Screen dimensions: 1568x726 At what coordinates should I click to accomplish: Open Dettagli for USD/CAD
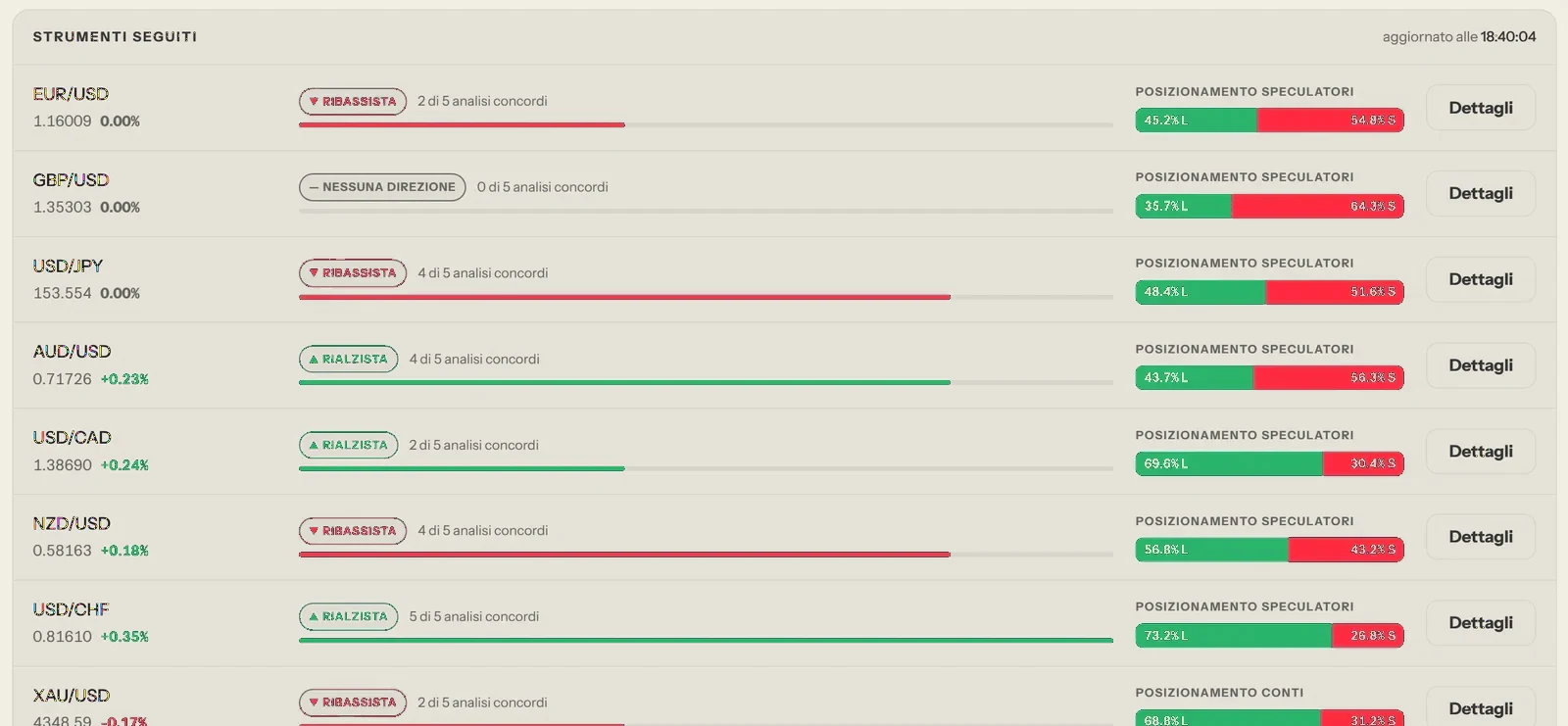click(1480, 451)
